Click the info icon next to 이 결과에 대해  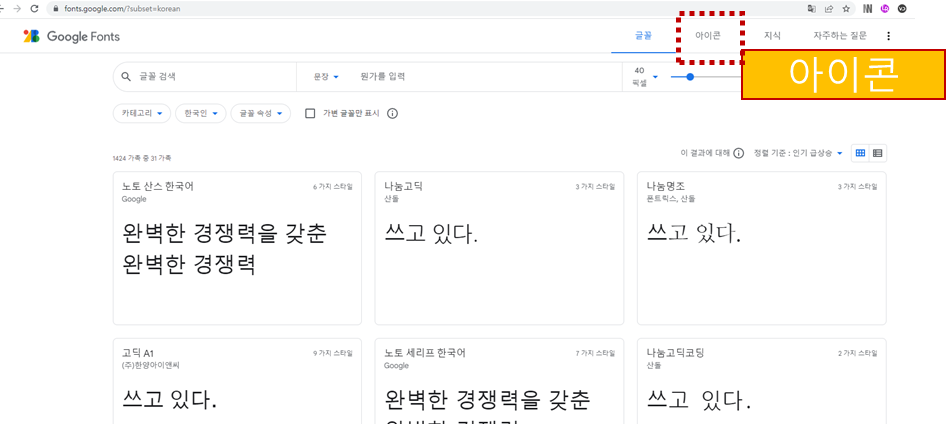[x=738, y=153]
